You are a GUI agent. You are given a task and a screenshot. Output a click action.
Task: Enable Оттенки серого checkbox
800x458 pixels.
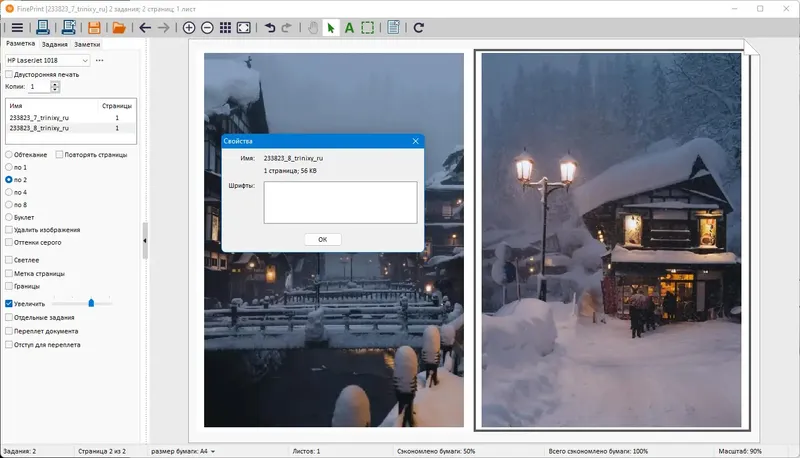pos(9,242)
